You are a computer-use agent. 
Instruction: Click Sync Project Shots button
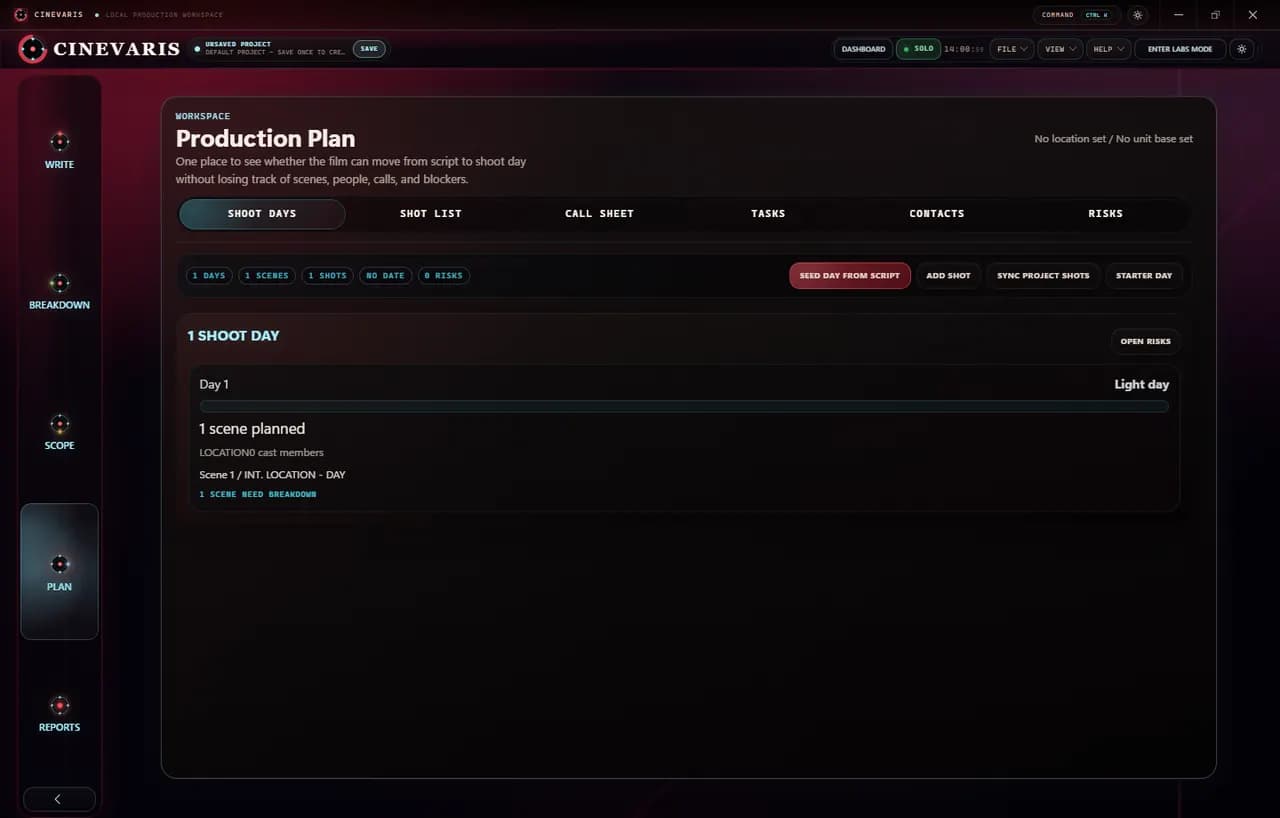pyautogui.click(x=1043, y=276)
